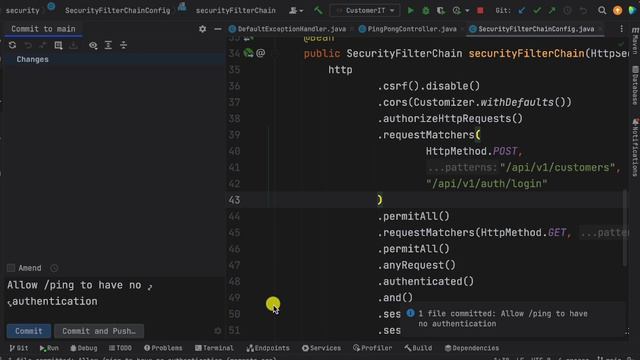Viewport: 640px width, 360px height.
Task: Open the TODO tool window tab
Action: coord(120,348)
